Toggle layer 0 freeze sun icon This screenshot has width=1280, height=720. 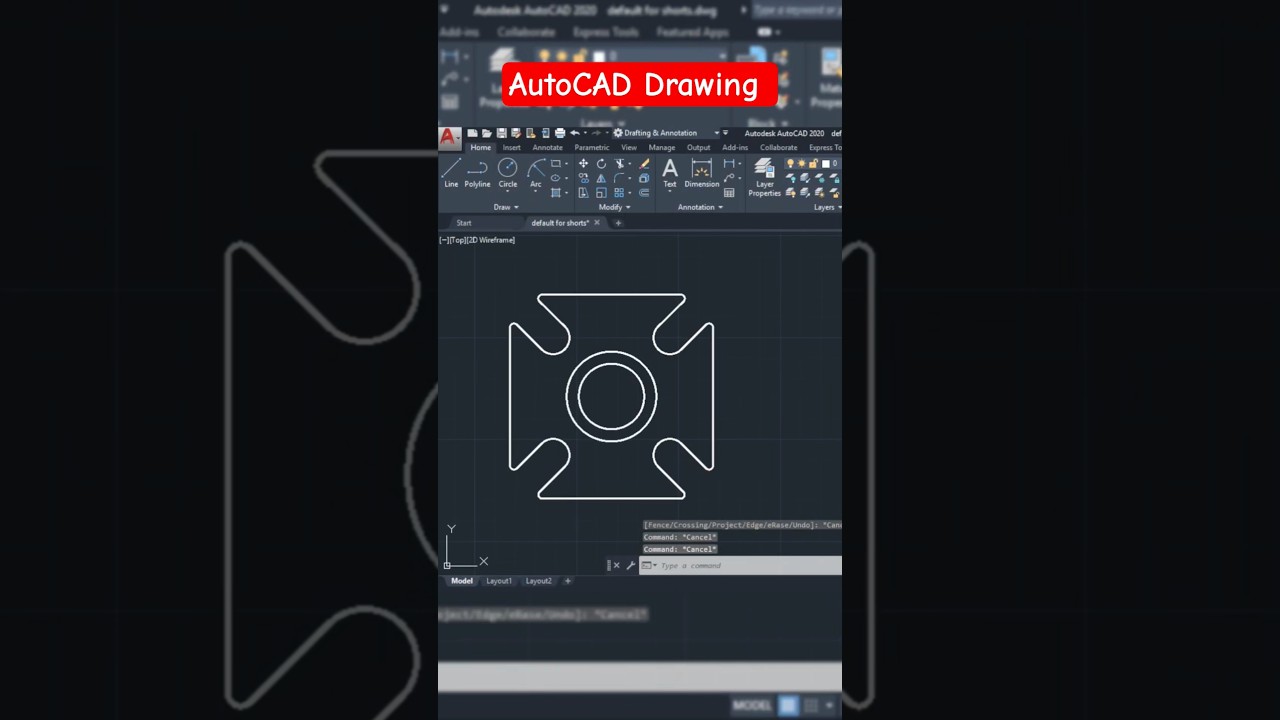[x=802, y=163]
